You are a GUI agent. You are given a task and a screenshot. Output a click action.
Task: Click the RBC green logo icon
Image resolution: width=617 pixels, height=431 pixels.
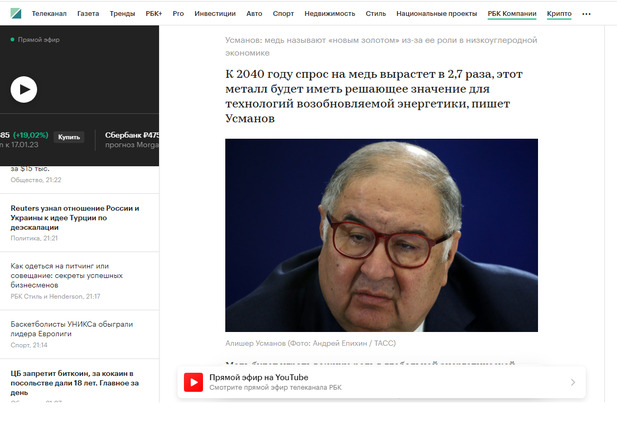[x=16, y=13]
